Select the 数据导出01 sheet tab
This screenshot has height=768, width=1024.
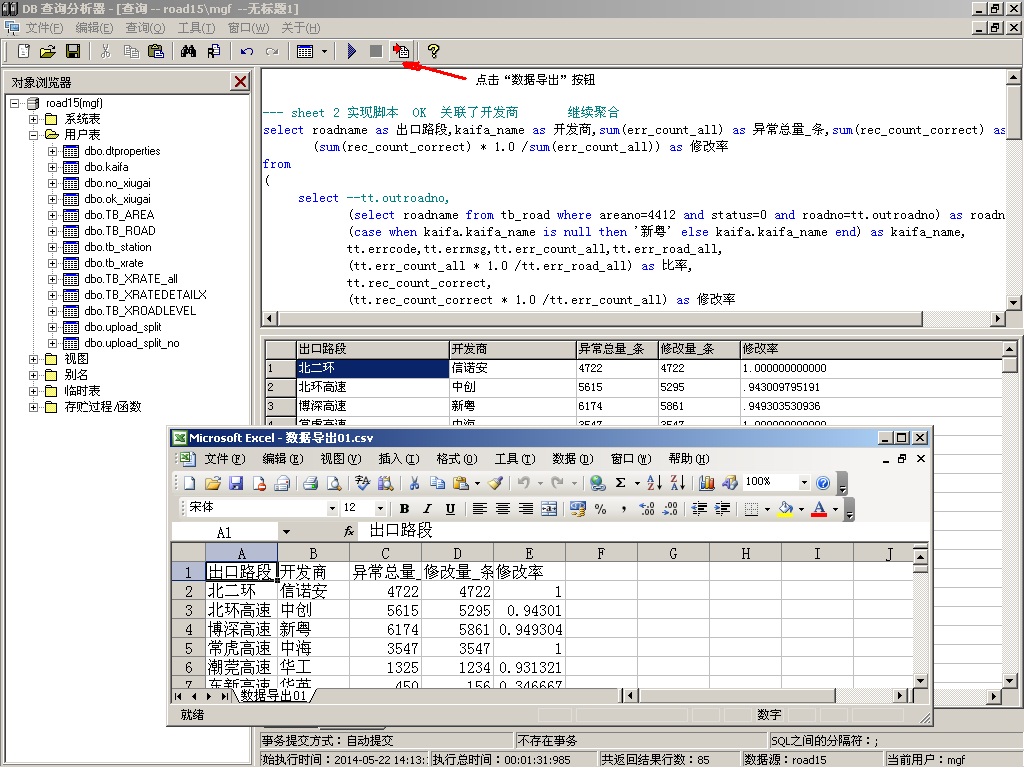274,696
